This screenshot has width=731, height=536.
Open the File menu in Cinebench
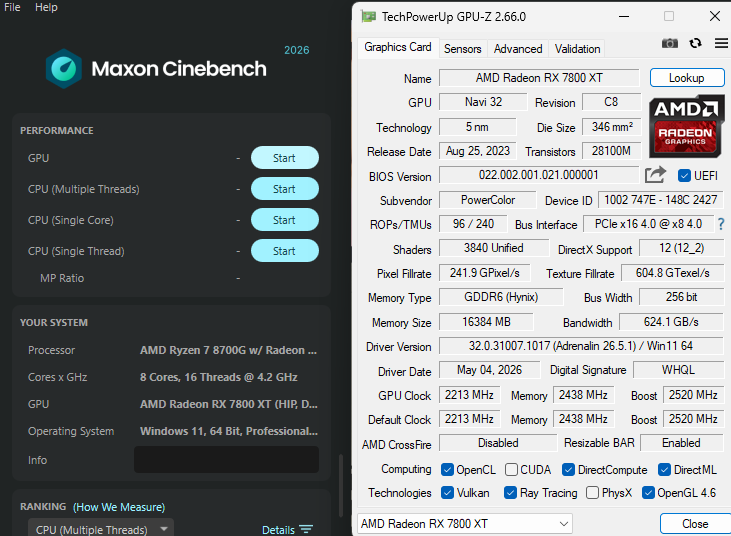point(12,7)
